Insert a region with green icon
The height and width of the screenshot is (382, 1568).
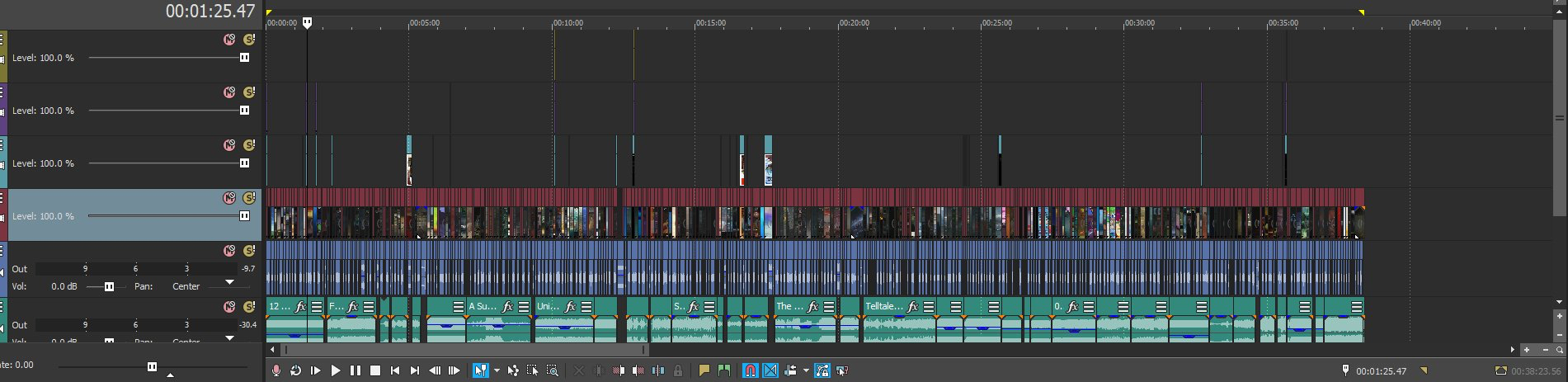[723, 371]
